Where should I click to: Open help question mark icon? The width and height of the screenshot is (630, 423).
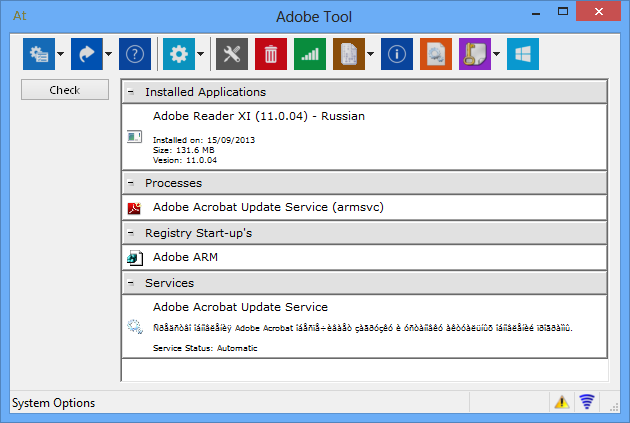tap(135, 54)
